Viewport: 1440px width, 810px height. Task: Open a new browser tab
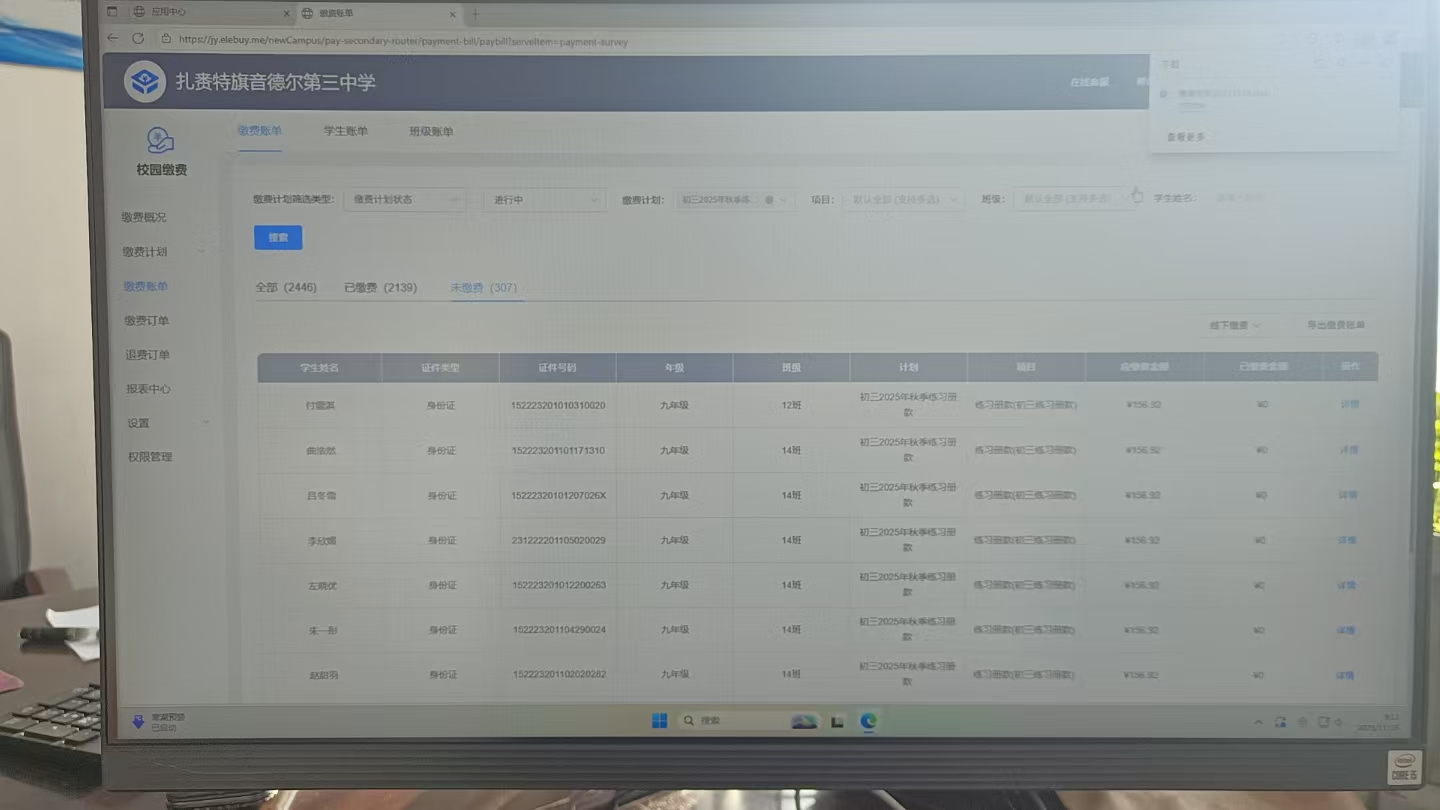[x=476, y=14]
